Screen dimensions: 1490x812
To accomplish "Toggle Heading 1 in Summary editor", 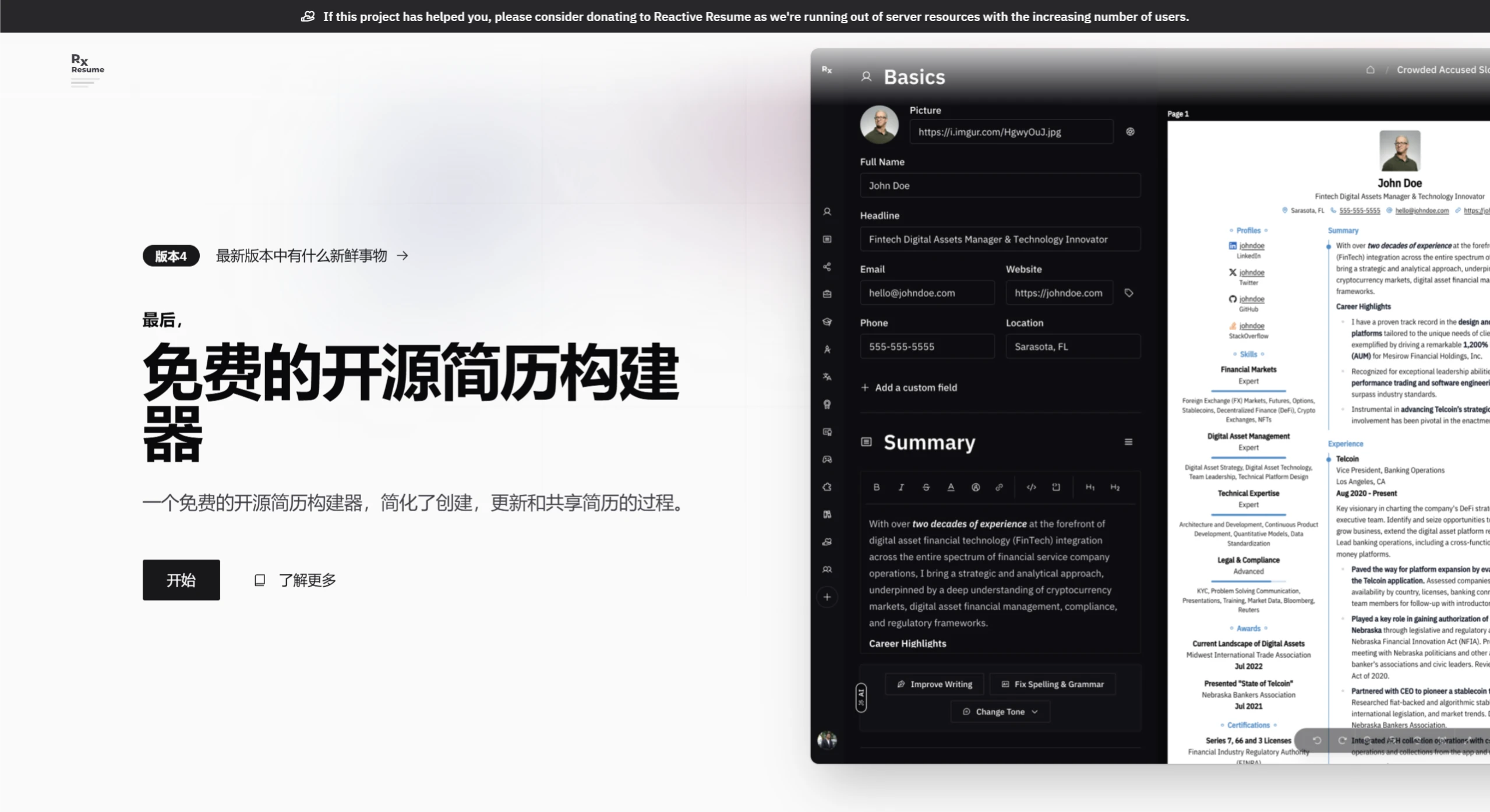I will (1090, 487).
